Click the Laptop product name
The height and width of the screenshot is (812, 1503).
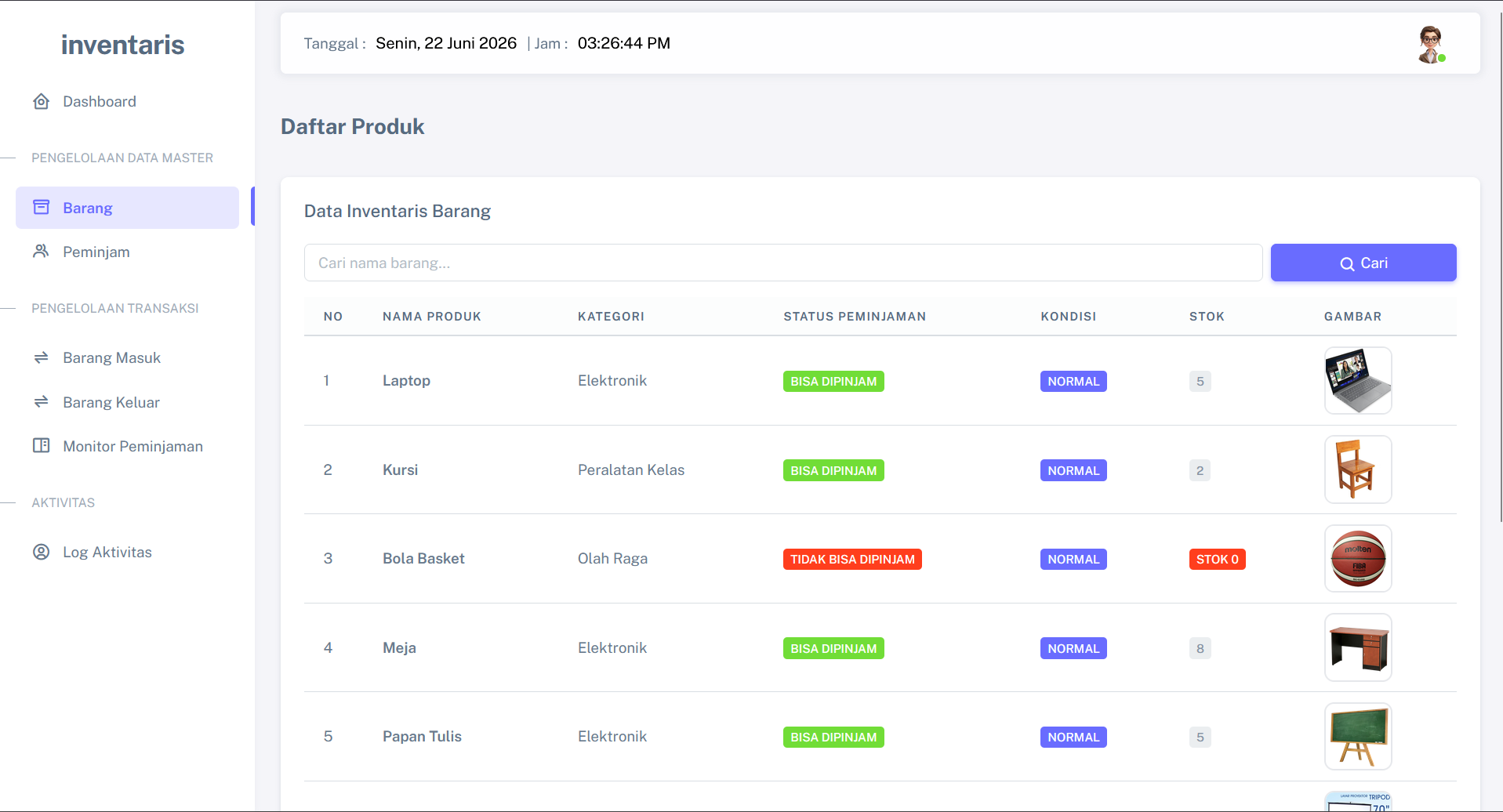[x=406, y=380]
